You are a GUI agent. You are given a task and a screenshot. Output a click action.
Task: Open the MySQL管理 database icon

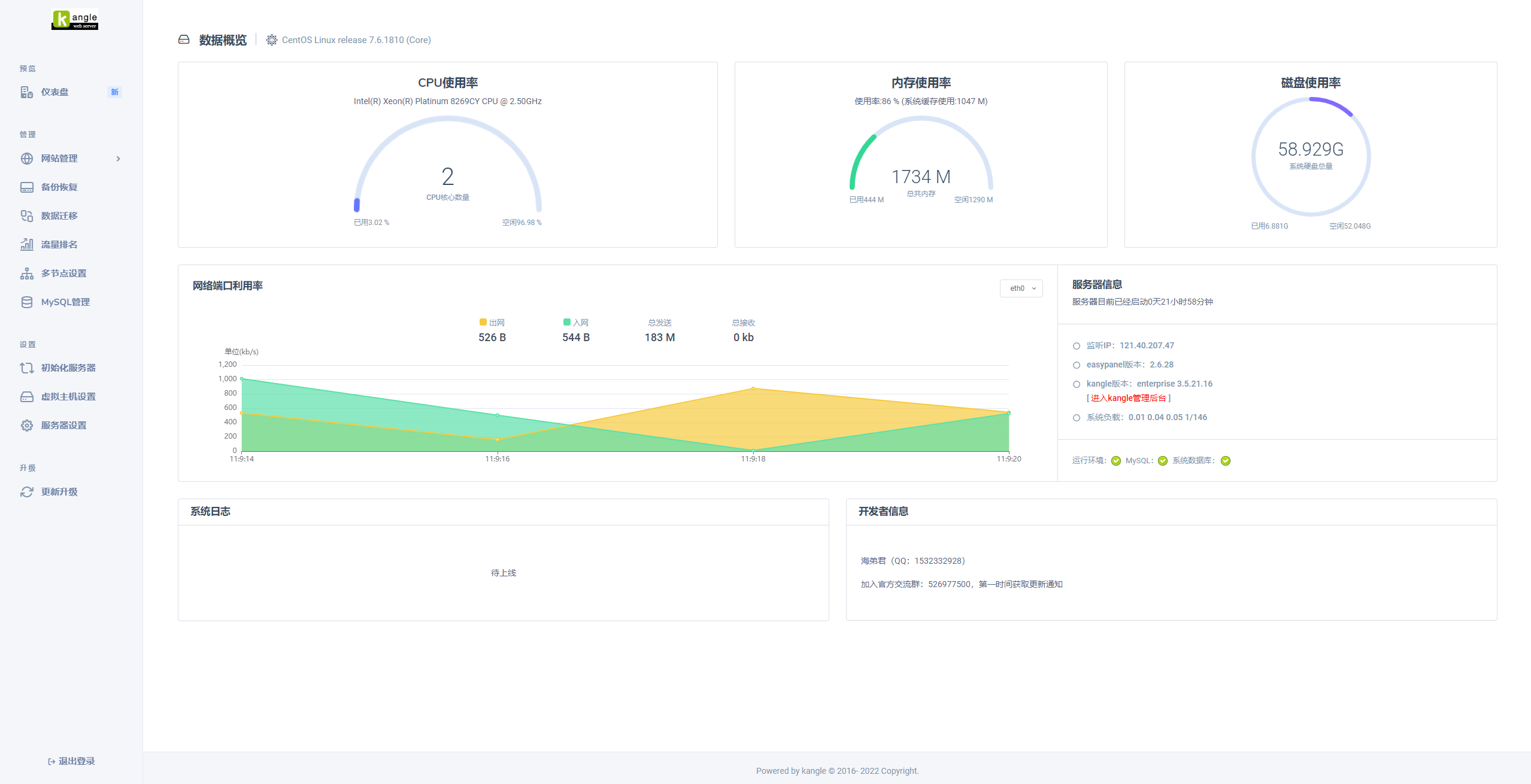27,302
